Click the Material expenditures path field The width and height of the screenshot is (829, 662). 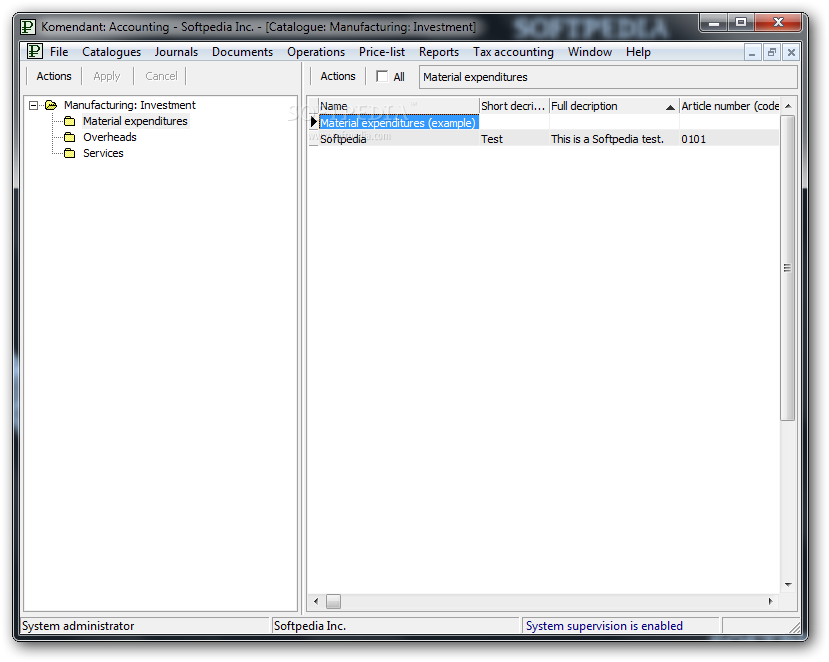coord(608,77)
